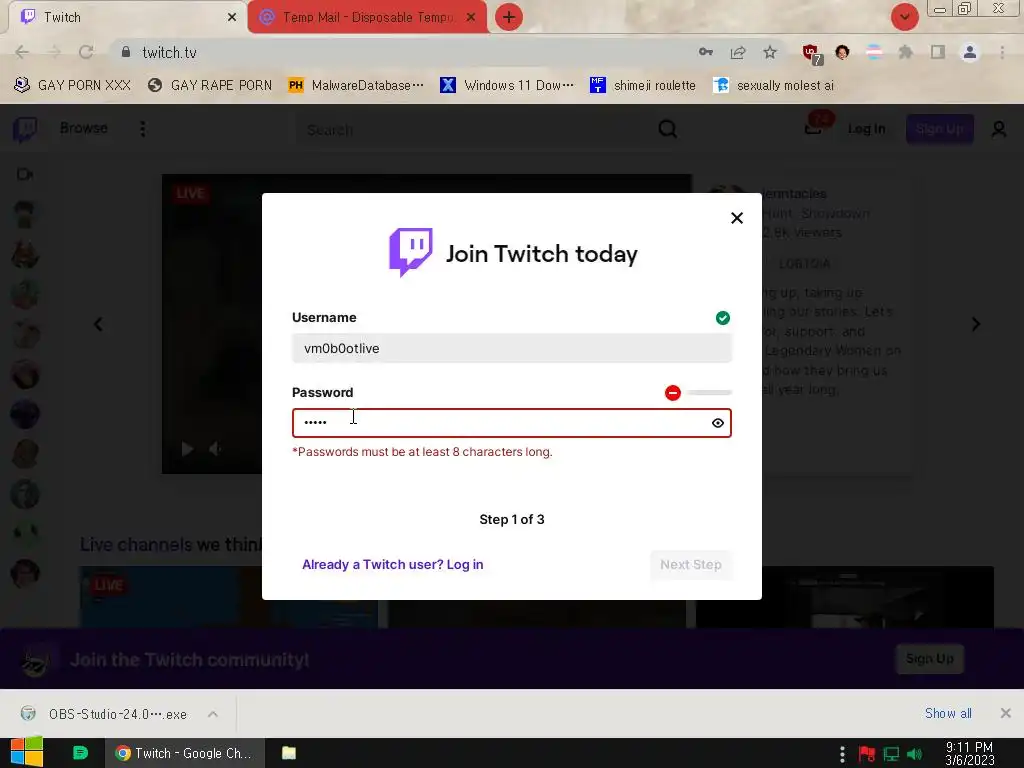
Task: Close the downloads bar
Action: 1006,713
